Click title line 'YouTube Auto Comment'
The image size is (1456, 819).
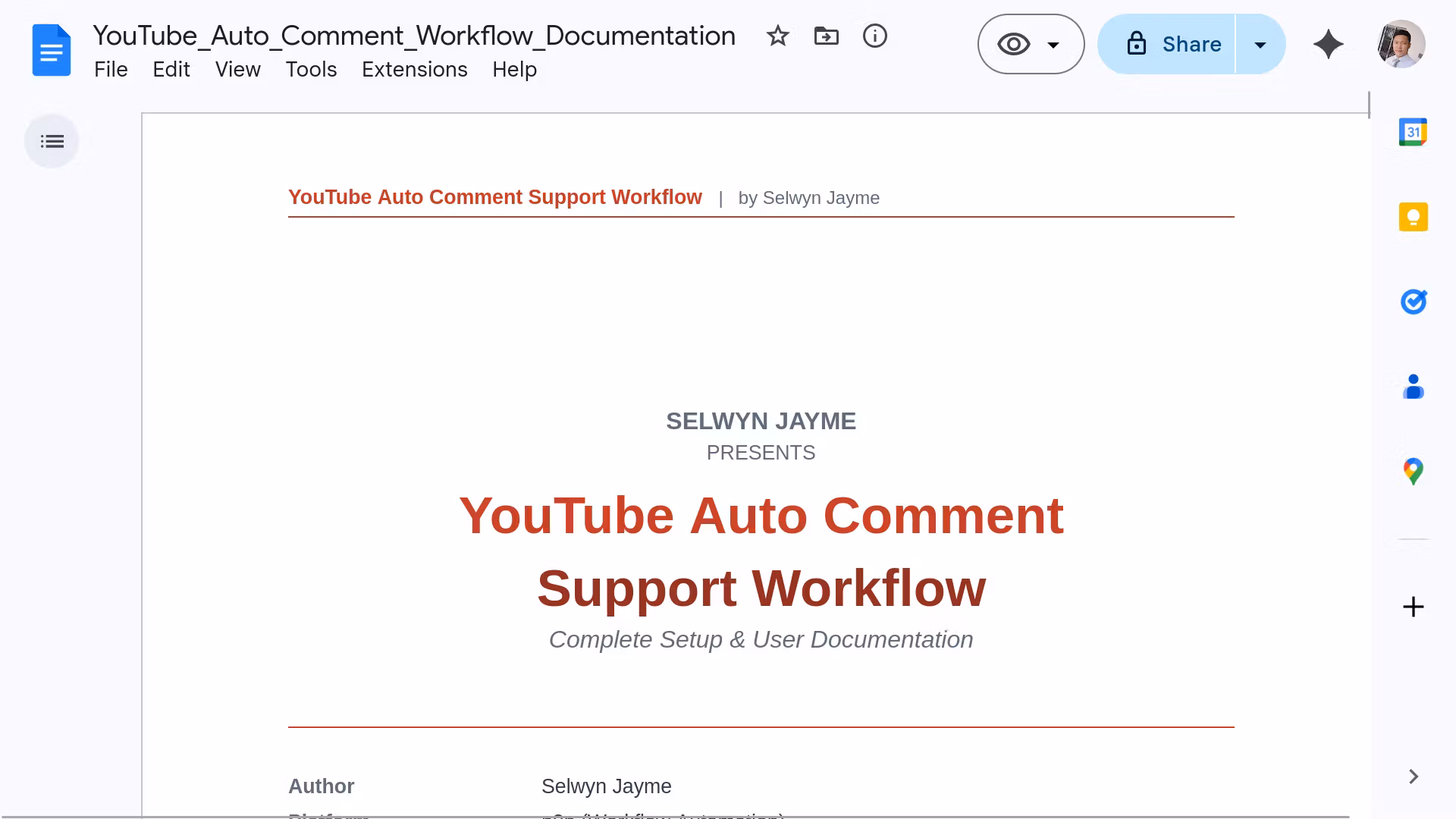point(761,516)
